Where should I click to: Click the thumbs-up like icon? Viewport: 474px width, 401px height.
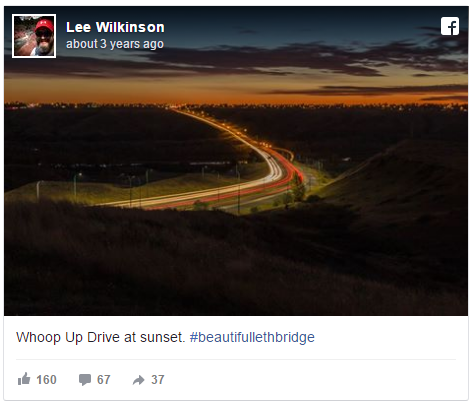click(24, 379)
